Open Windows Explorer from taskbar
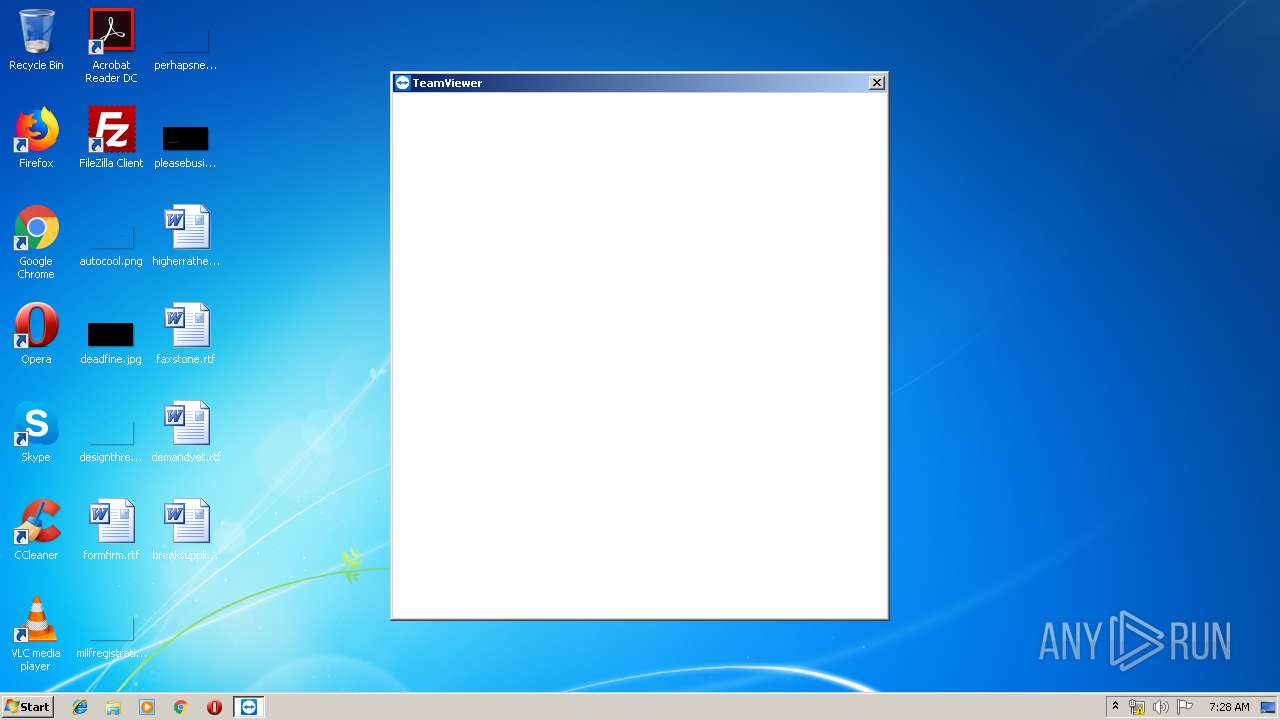The height and width of the screenshot is (720, 1280). [x=113, y=707]
